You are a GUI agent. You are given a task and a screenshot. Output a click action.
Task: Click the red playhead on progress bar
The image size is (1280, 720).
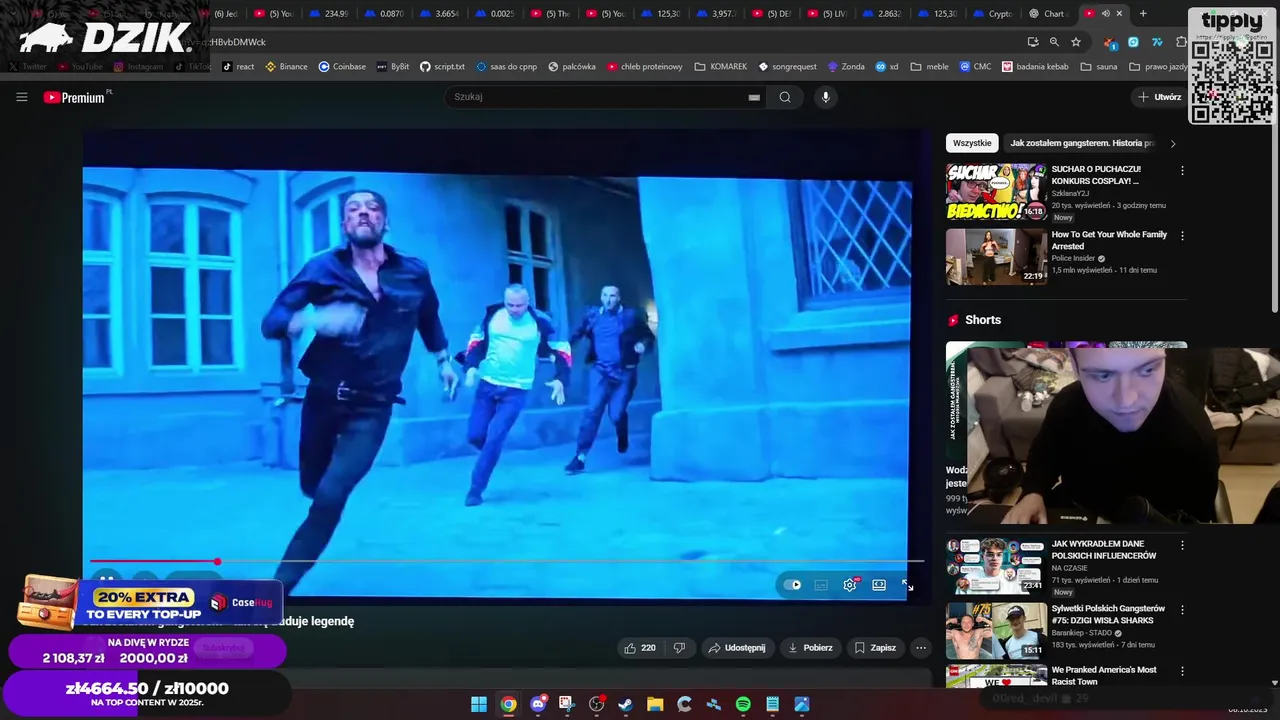point(217,561)
